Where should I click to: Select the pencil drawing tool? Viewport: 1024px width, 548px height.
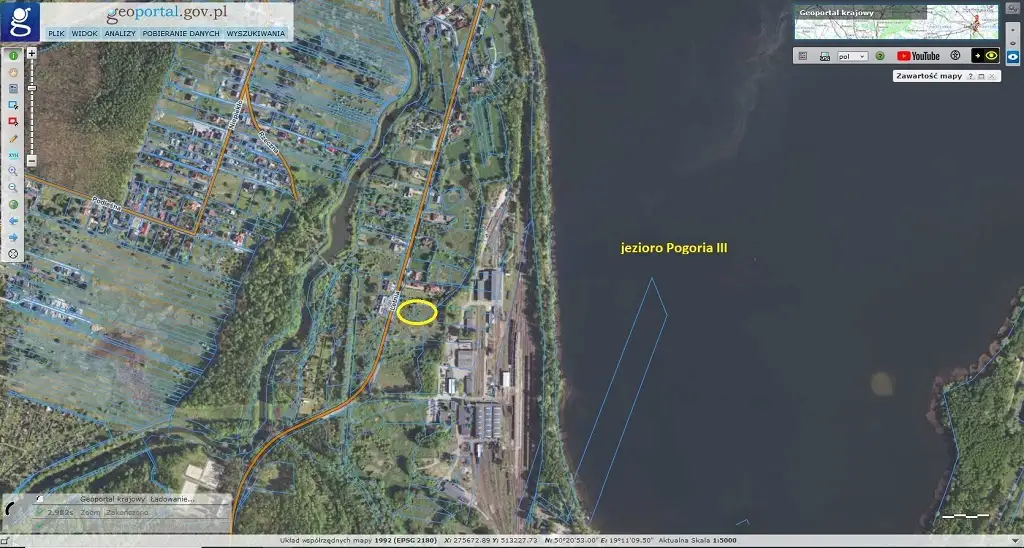pyautogui.click(x=14, y=138)
